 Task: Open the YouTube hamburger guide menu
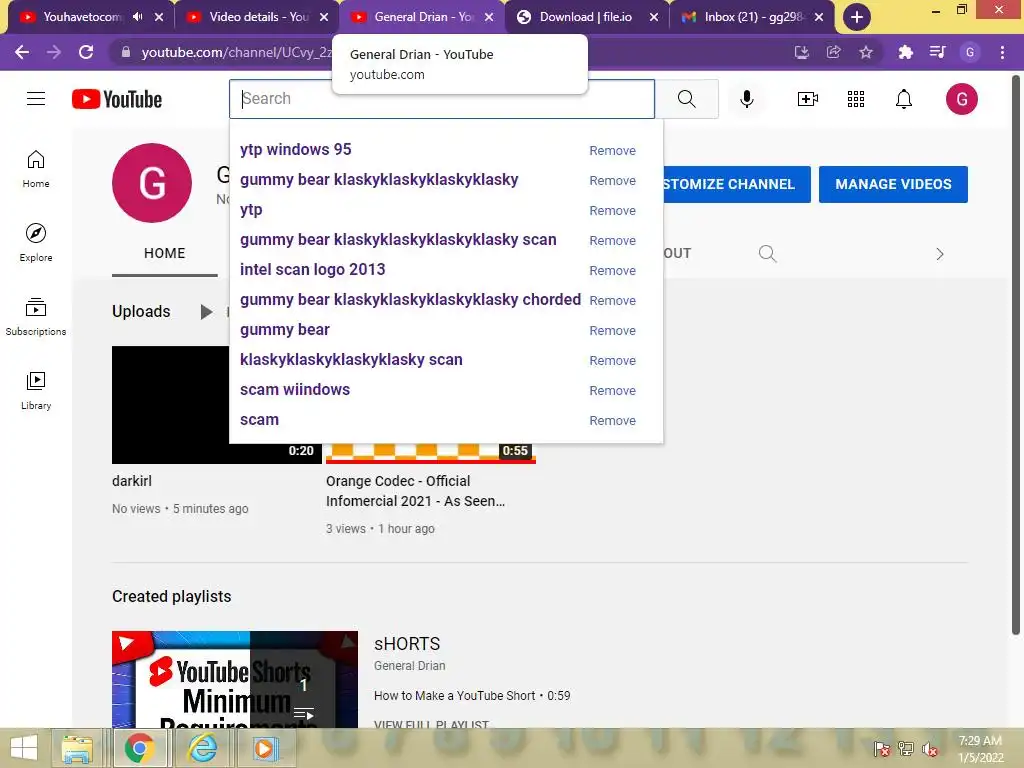[x=36, y=99]
